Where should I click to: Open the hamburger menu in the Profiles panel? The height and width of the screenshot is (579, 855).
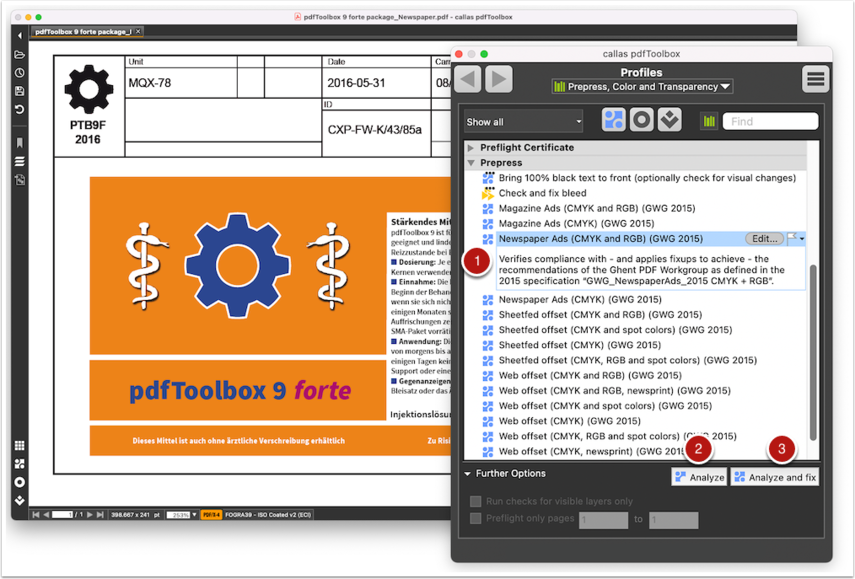click(816, 80)
